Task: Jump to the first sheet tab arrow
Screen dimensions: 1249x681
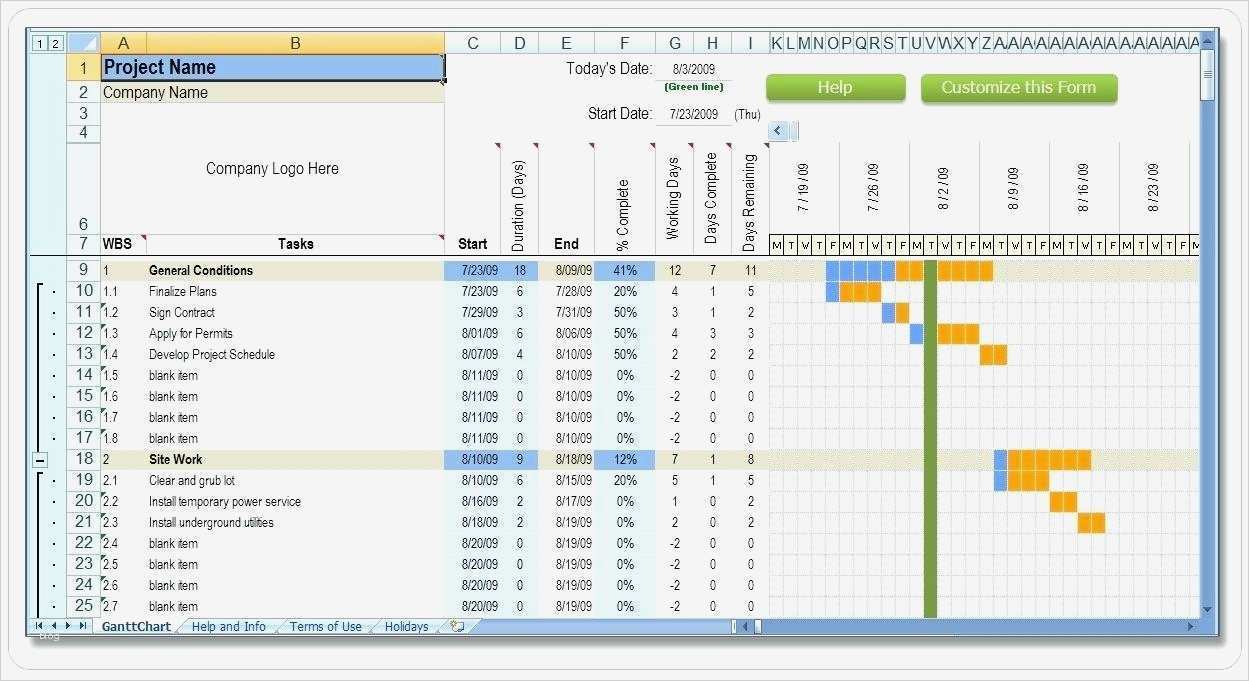Action: point(40,626)
